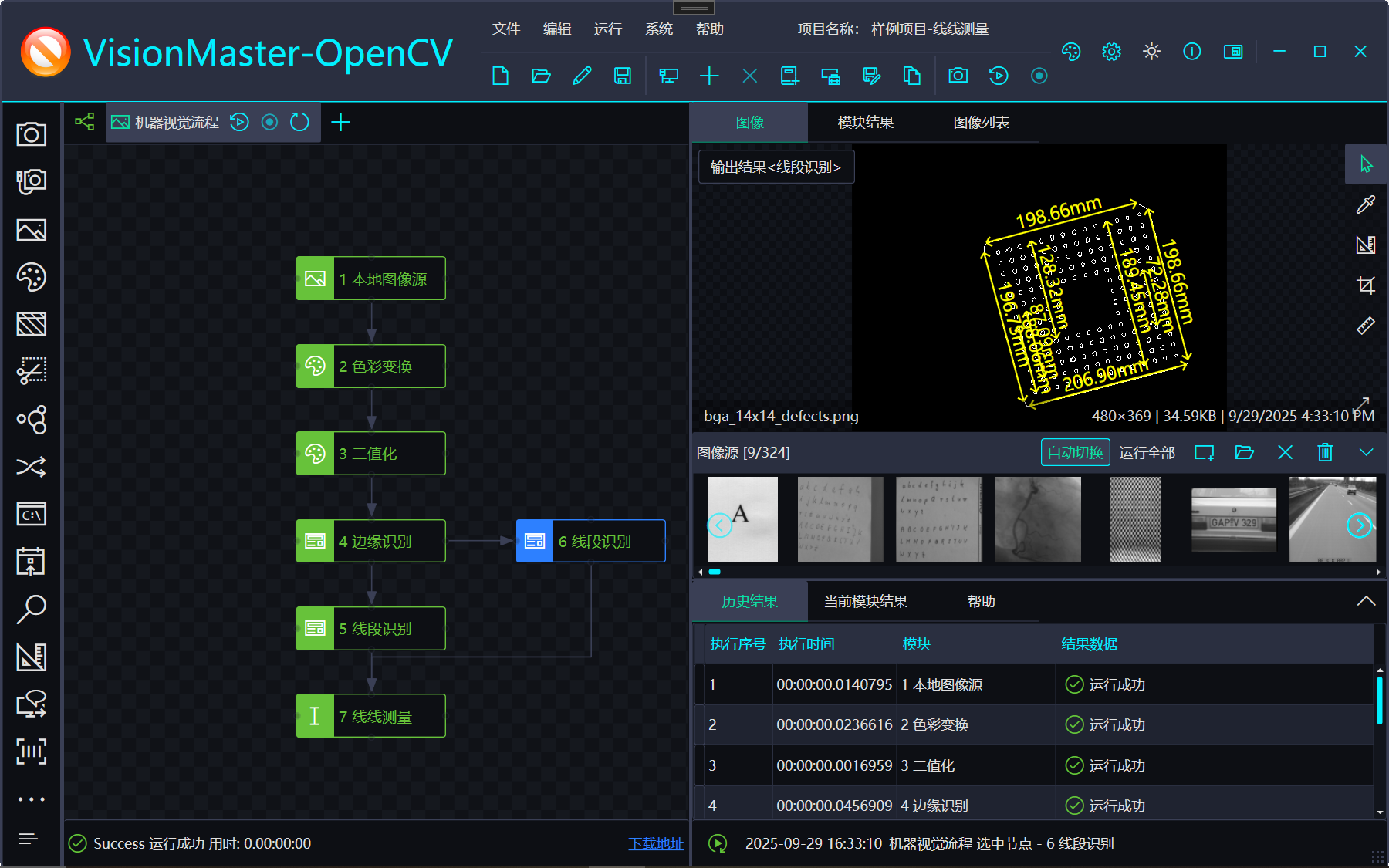Open the info icon in title bar
The height and width of the screenshot is (868, 1389).
pyautogui.click(x=1191, y=52)
